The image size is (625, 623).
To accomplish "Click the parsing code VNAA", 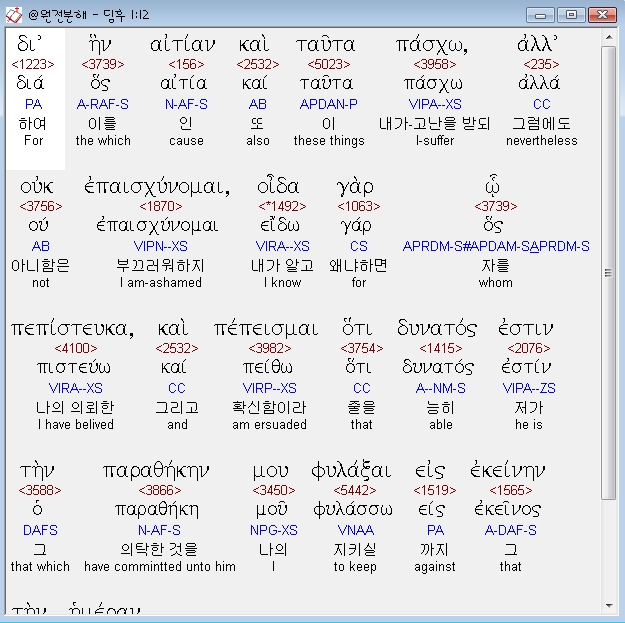I will click(356, 530).
